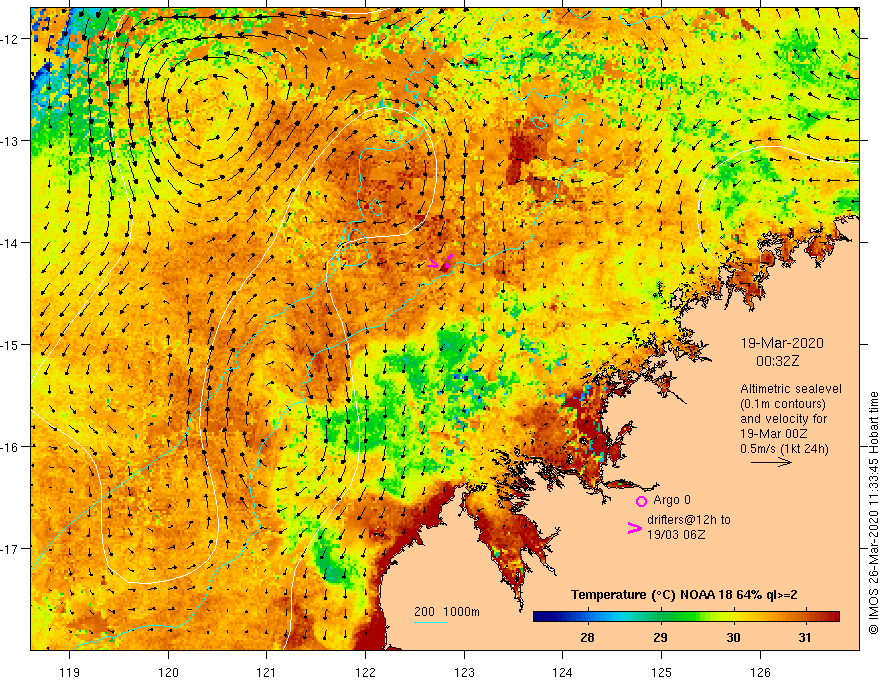Click the colorbar tick label 31
The image size is (880, 680).
pyautogui.click(x=805, y=637)
